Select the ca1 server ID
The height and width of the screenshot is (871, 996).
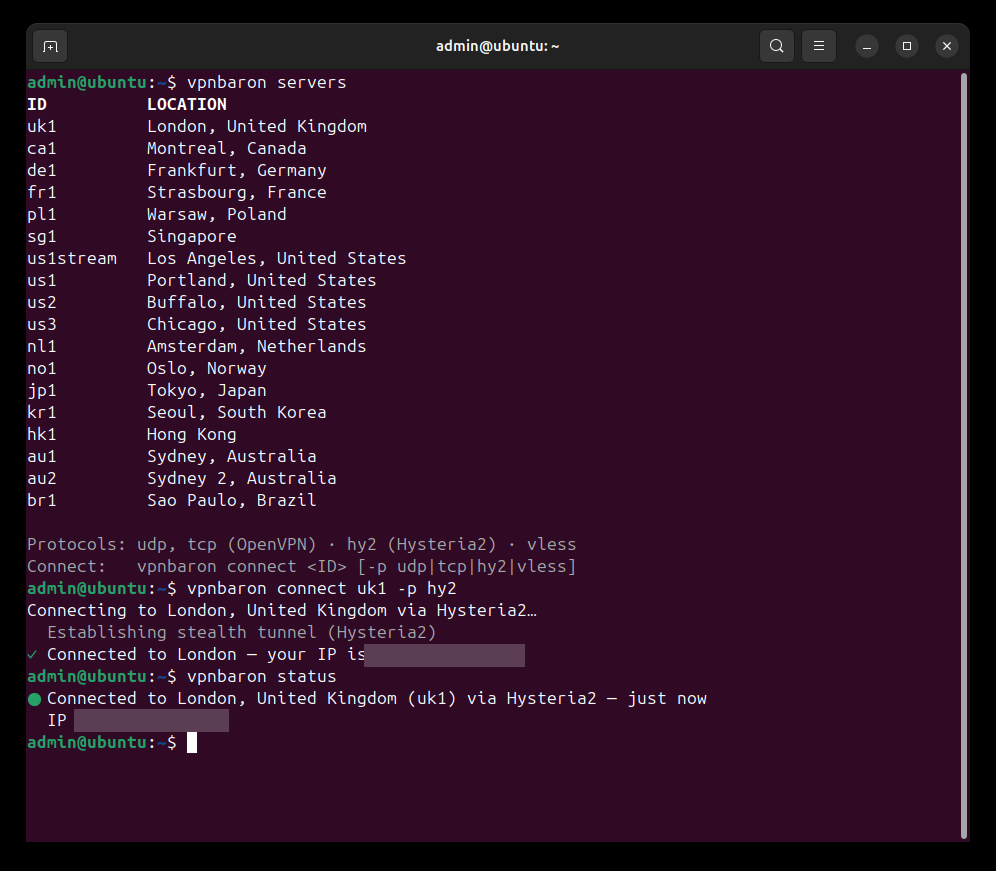pyautogui.click(x=42, y=149)
